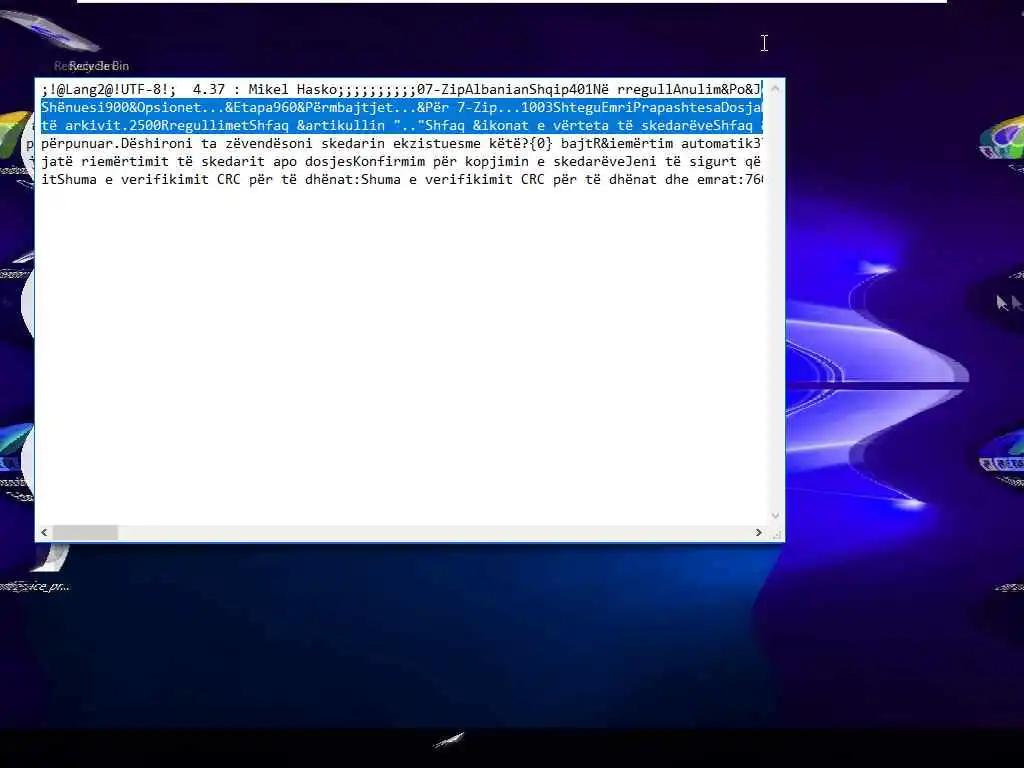The width and height of the screenshot is (1024, 768).
Task: Click line starting "përpunuar.Dëshironi ta zëvendësoni"
Action: 402,143
